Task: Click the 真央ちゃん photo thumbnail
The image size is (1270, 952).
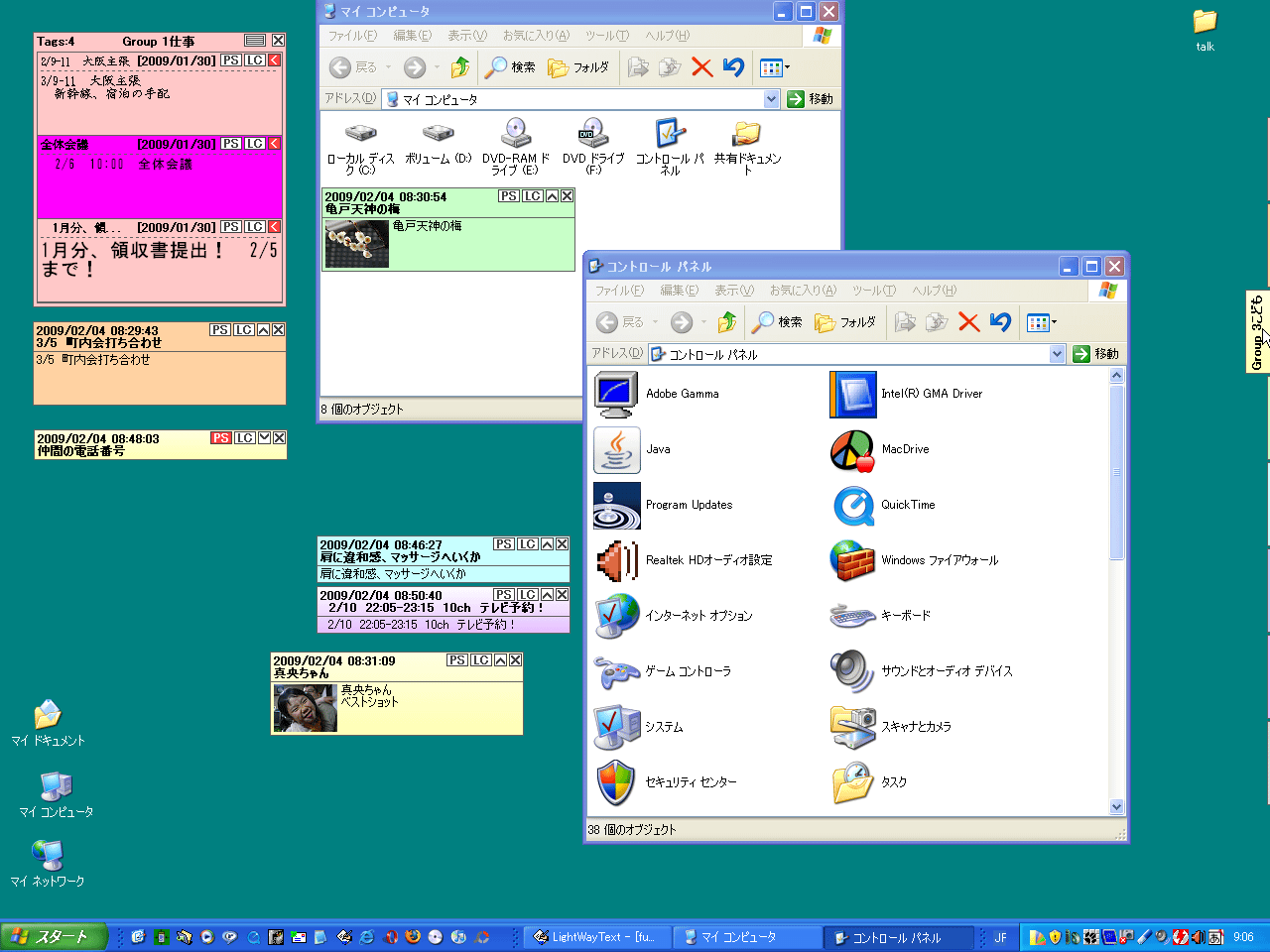Action: 305,708
